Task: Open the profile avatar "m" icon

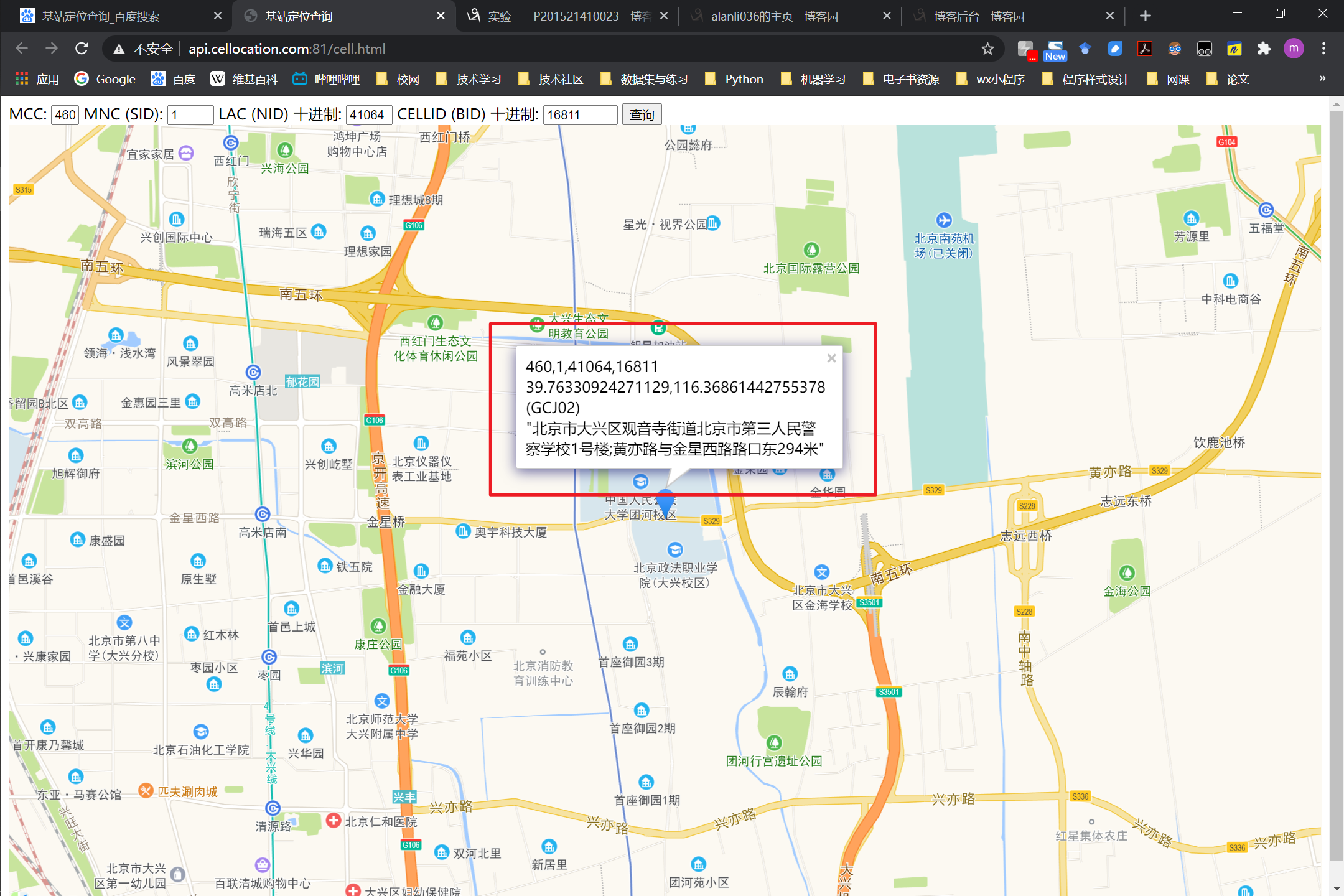Action: coord(1294,49)
